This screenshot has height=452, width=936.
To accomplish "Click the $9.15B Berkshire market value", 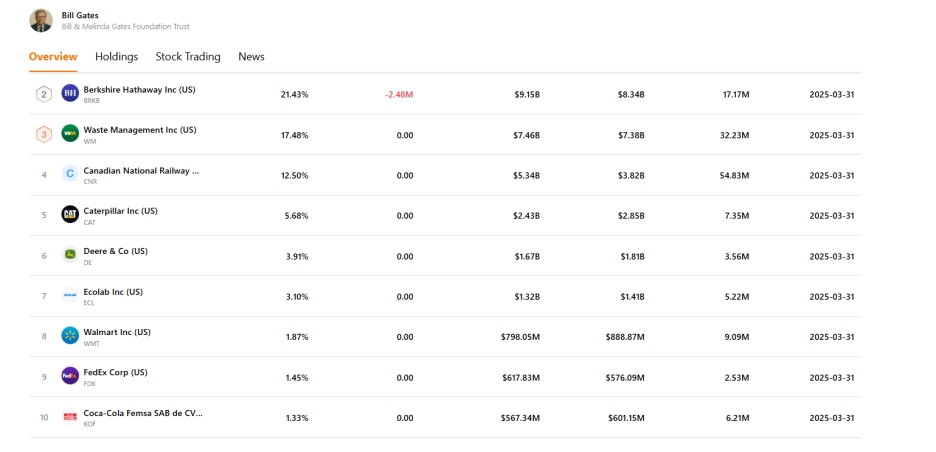I will [527, 94].
